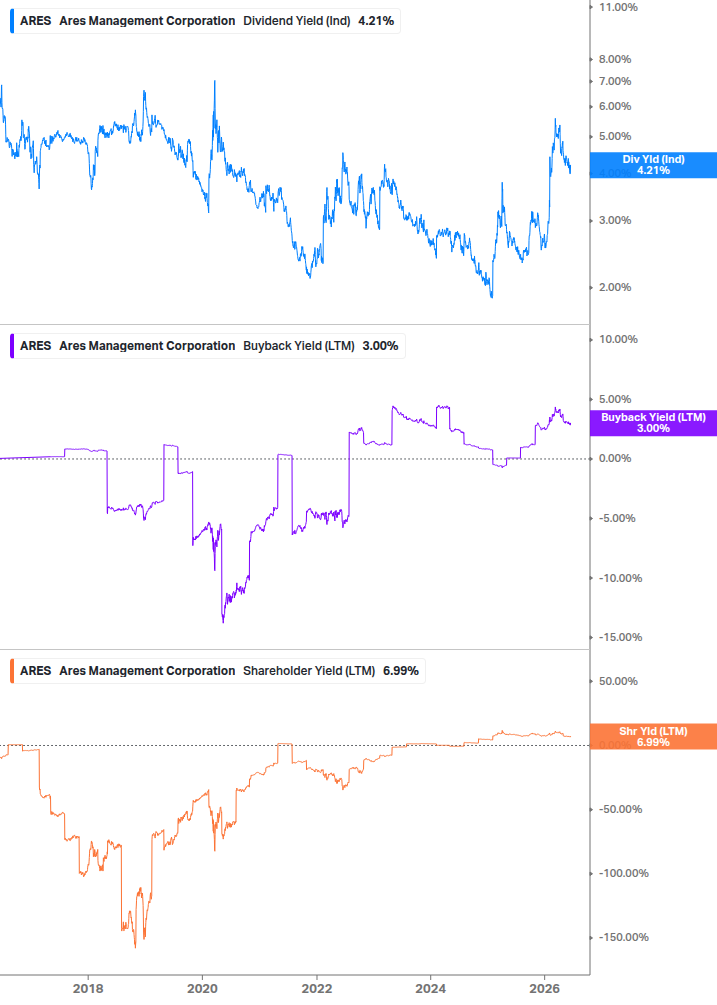Screen dimensions: 717x1005
Task: Click the 2020 label on the time axis
Action: coord(202,988)
